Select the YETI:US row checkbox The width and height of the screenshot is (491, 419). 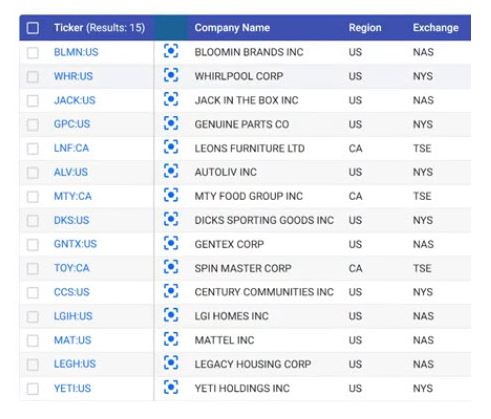pos(33,389)
